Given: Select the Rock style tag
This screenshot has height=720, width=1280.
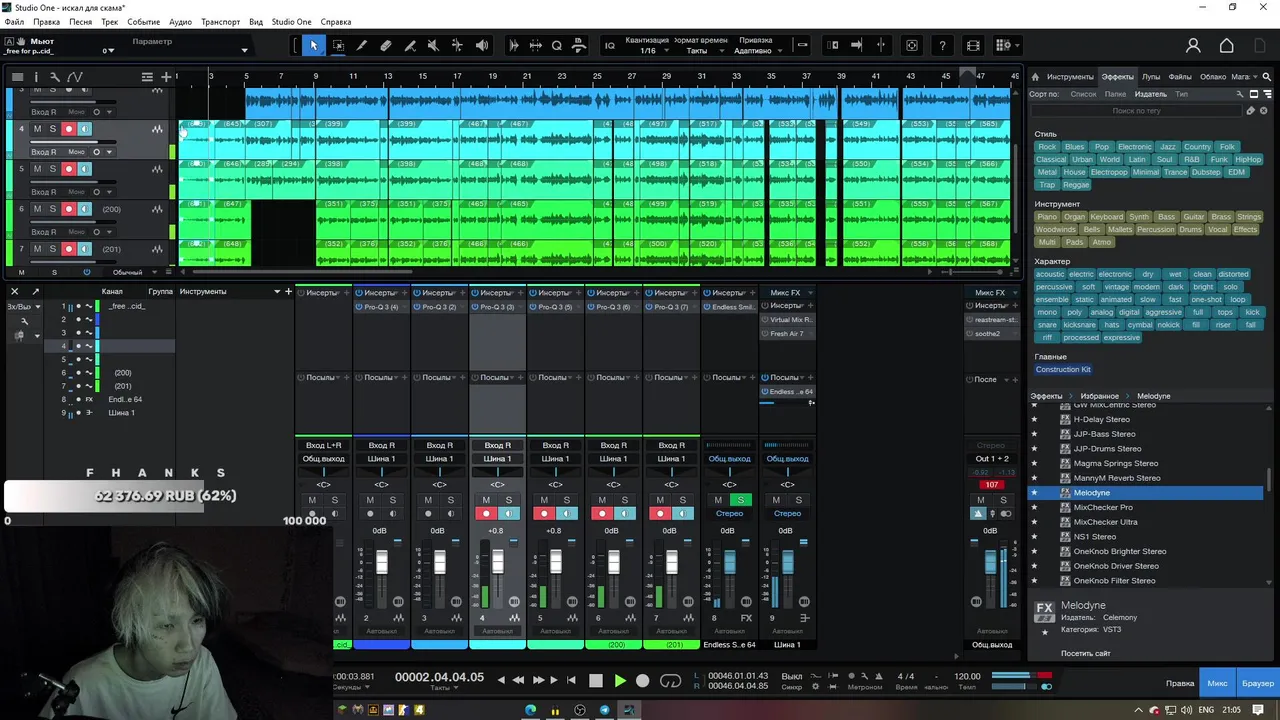Looking at the screenshot, I should coord(1047,147).
